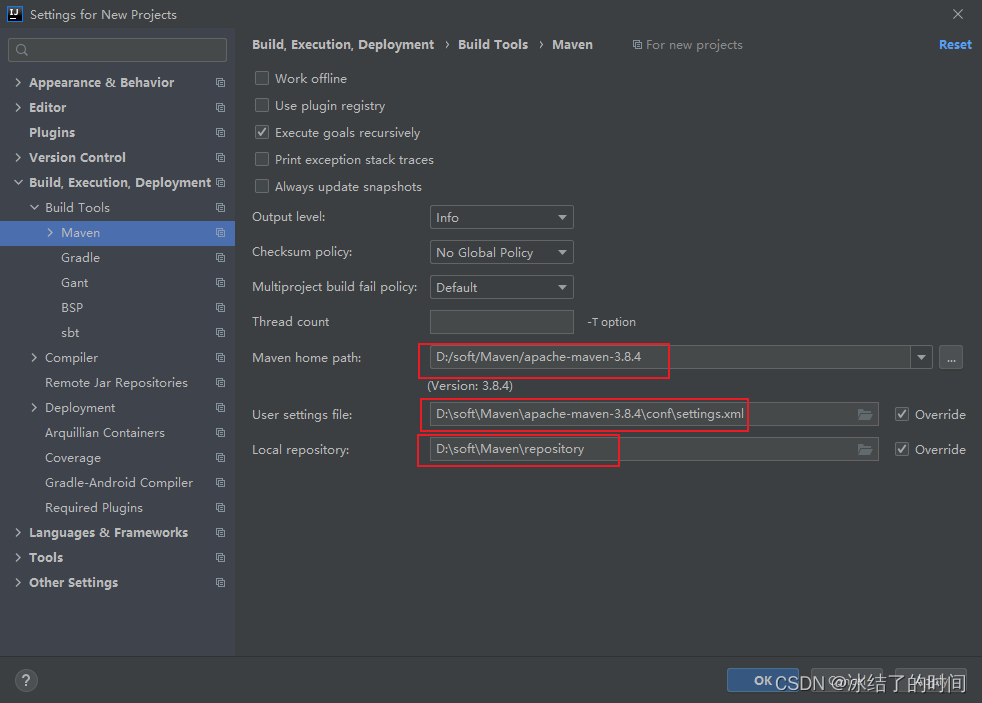
Task: Open Maven home path dropdown arrow
Action: coord(921,357)
